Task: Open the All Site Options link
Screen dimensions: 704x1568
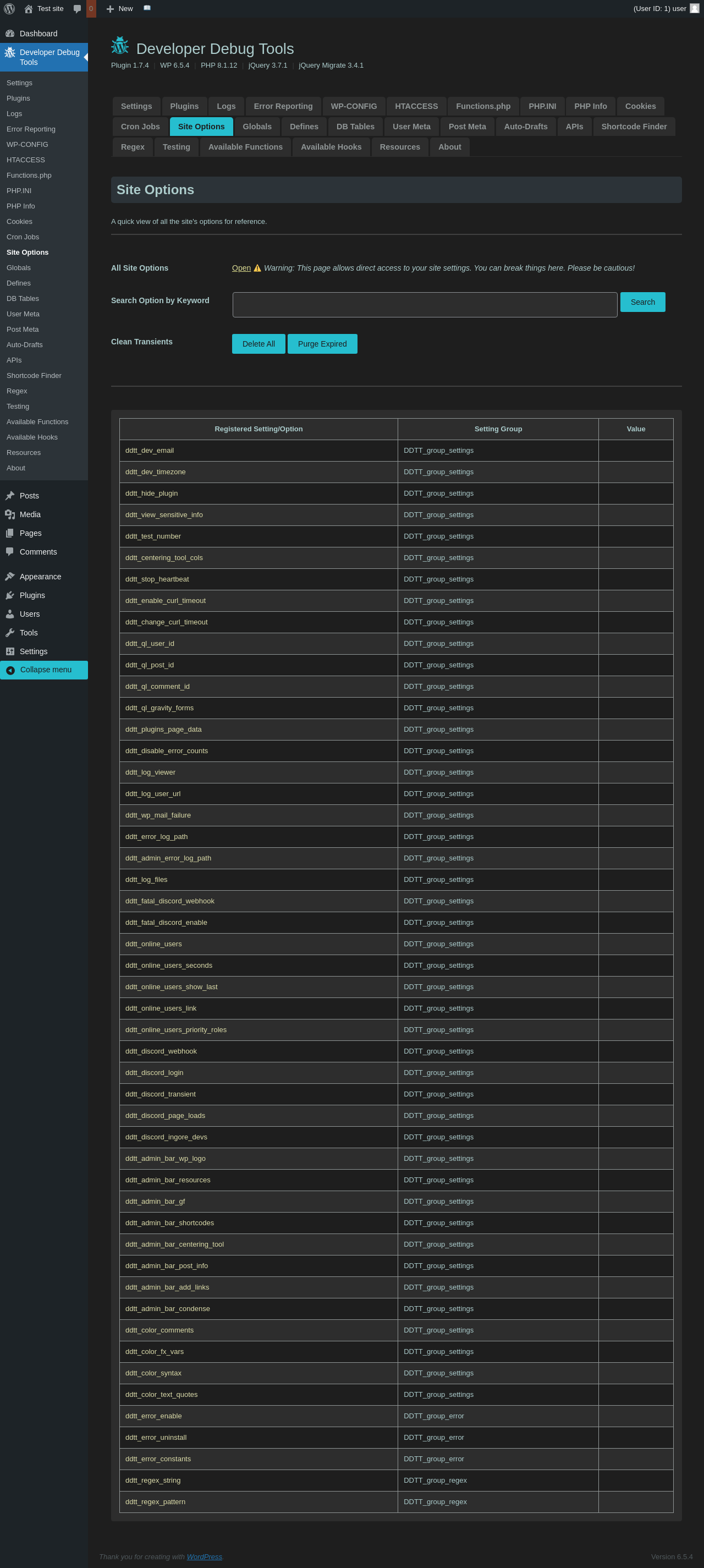Action: [x=241, y=268]
